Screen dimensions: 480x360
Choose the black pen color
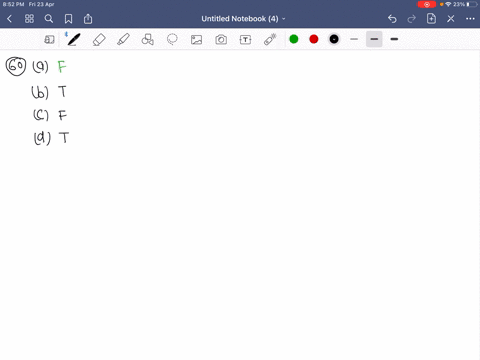point(334,39)
